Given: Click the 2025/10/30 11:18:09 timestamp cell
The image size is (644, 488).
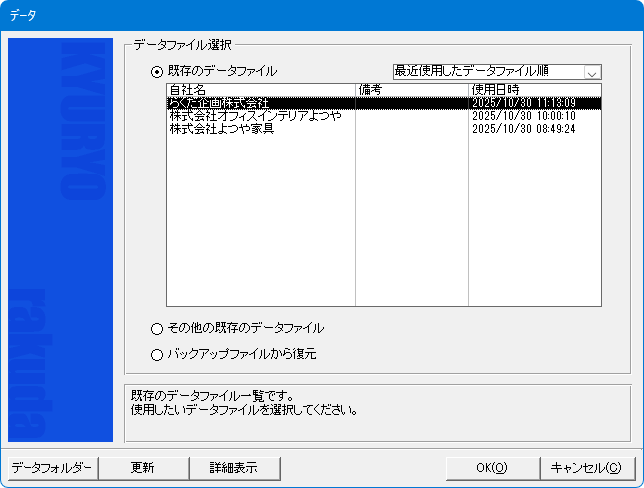Looking at the screenshot, I should pyautogui.click(x=523, y=102).
